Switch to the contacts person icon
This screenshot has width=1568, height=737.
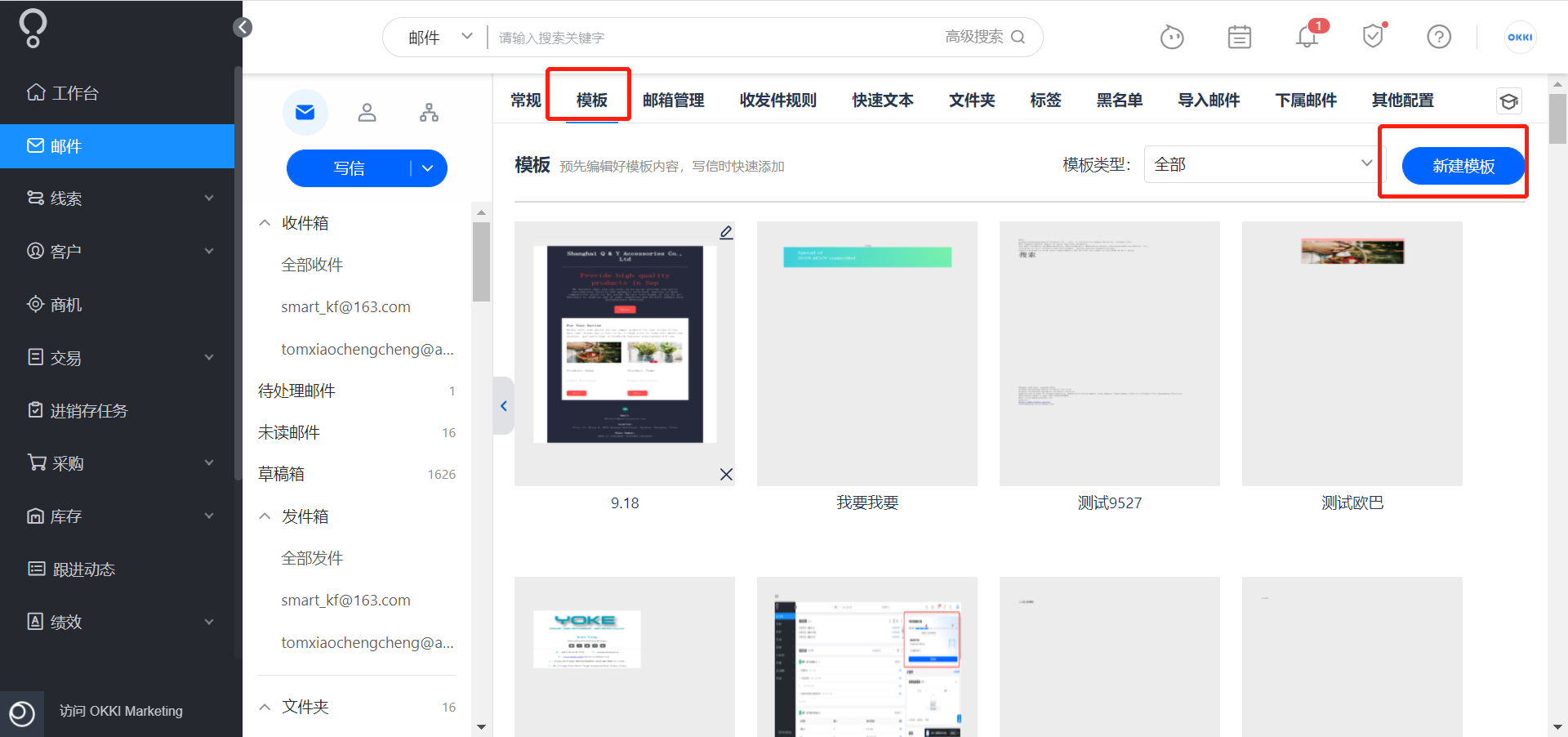(367, 112)
